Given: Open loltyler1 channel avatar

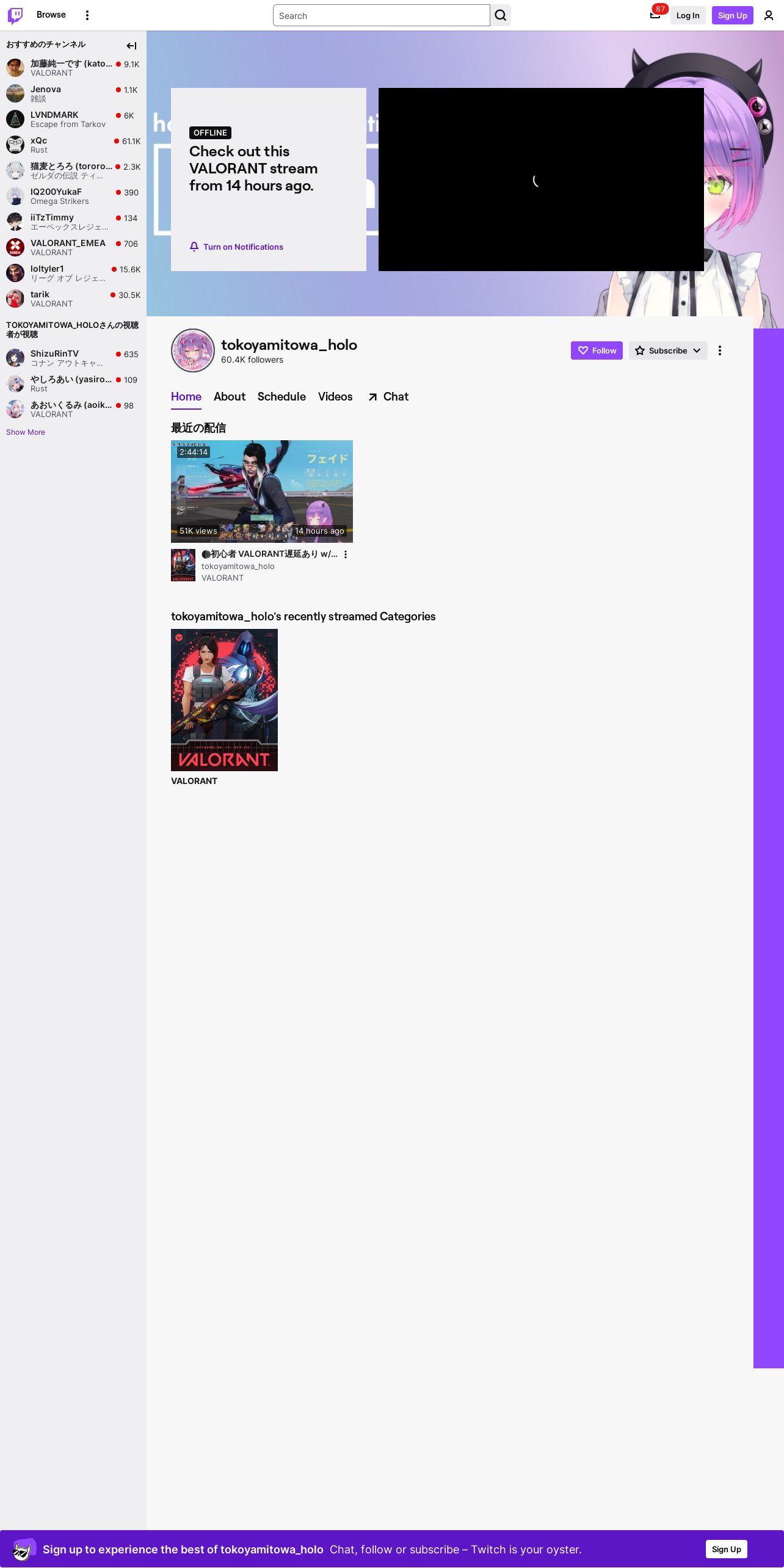Looking at the screenshot, I should coord(15,273).
